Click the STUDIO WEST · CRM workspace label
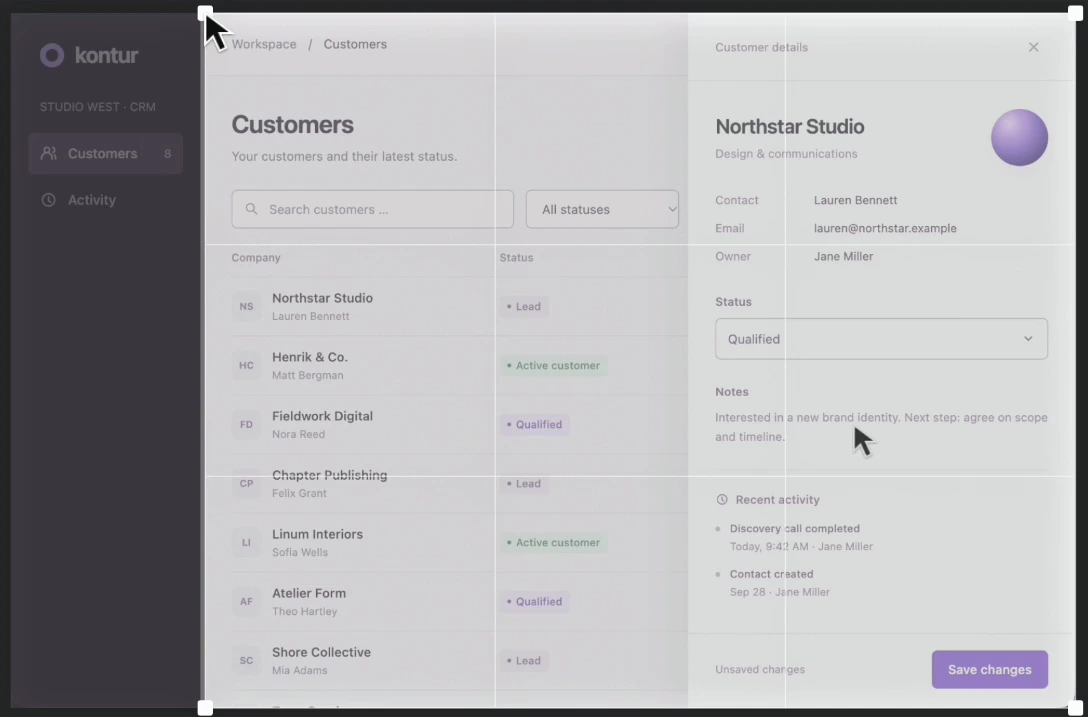Screen dimensions: 1088x717 pyautogui.click(x=98, y=107)
